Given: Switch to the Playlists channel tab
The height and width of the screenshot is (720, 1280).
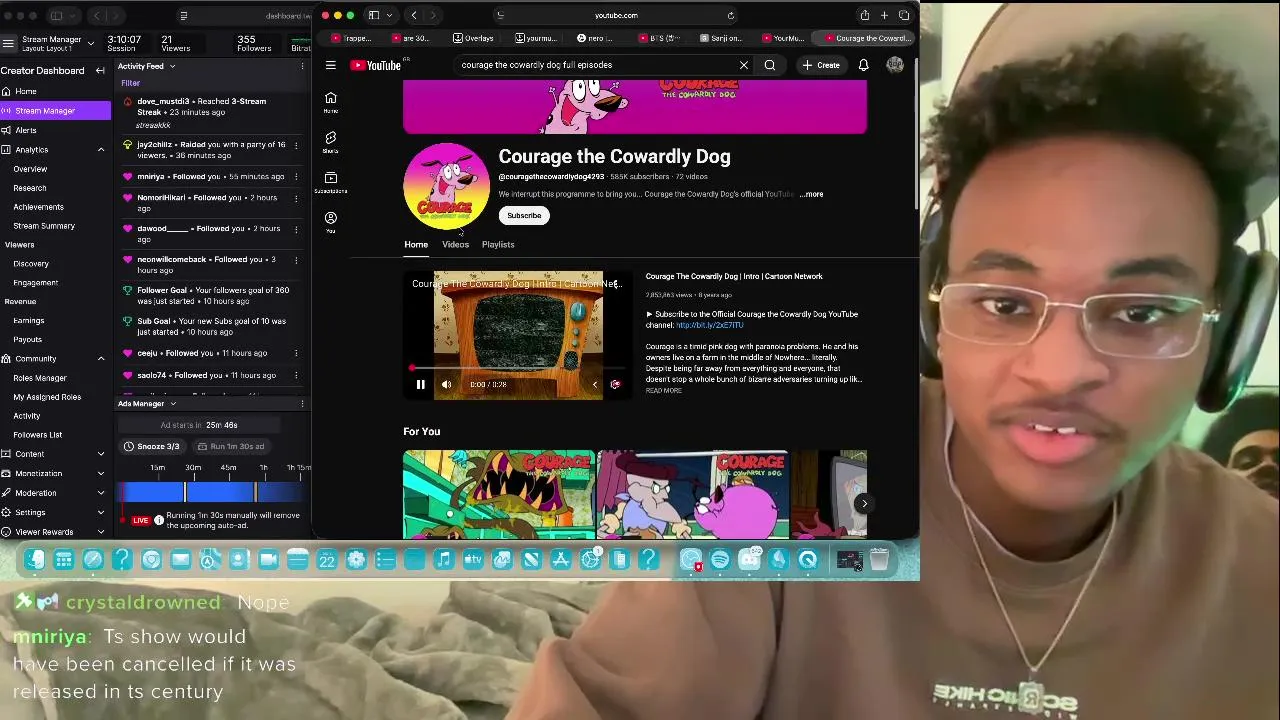Looking at the screenshot, I should [x=498, y=244].
